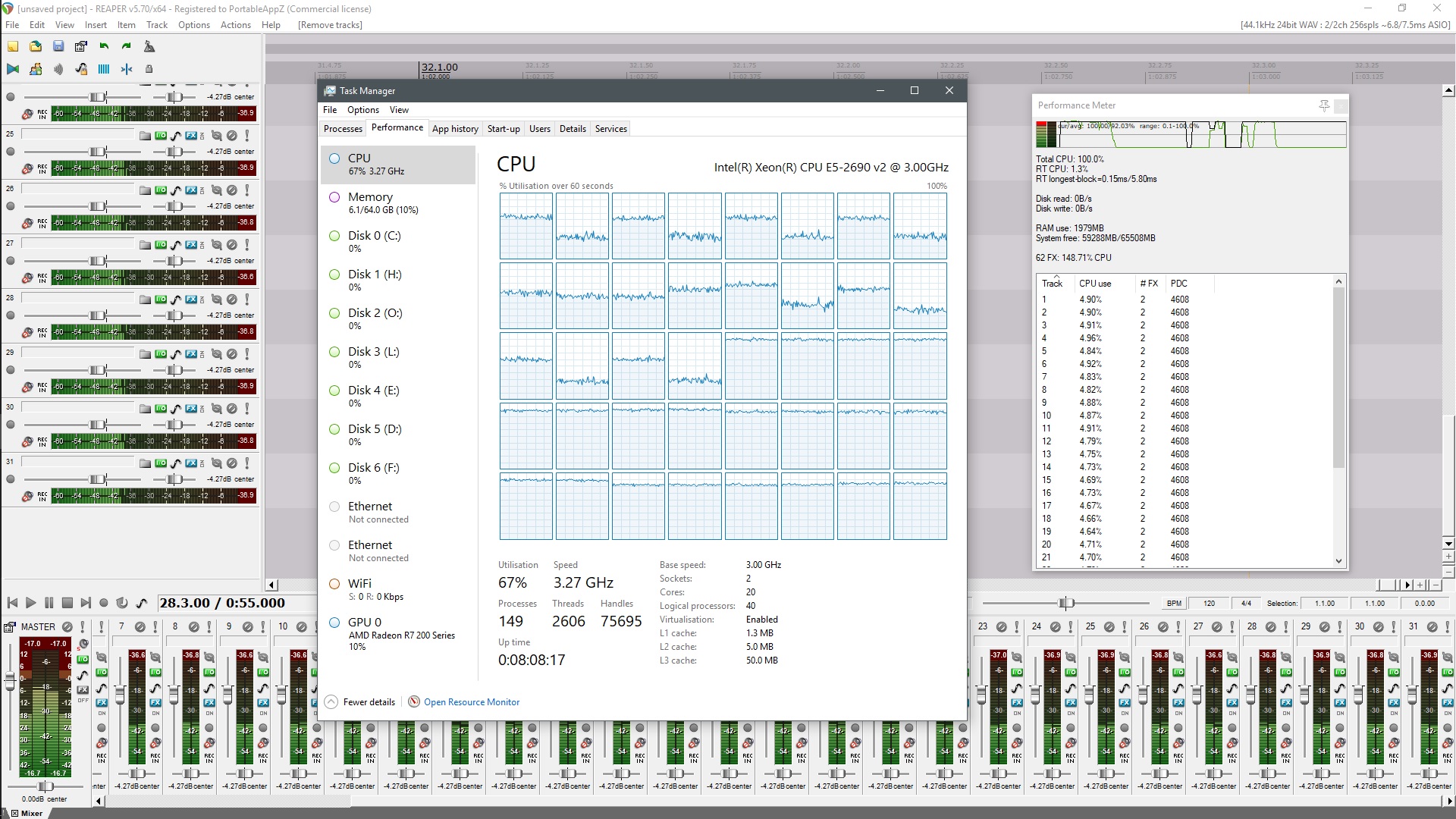Click the Undo toolbar icon
Screen dimensions: 1456x819
[104, 46]
